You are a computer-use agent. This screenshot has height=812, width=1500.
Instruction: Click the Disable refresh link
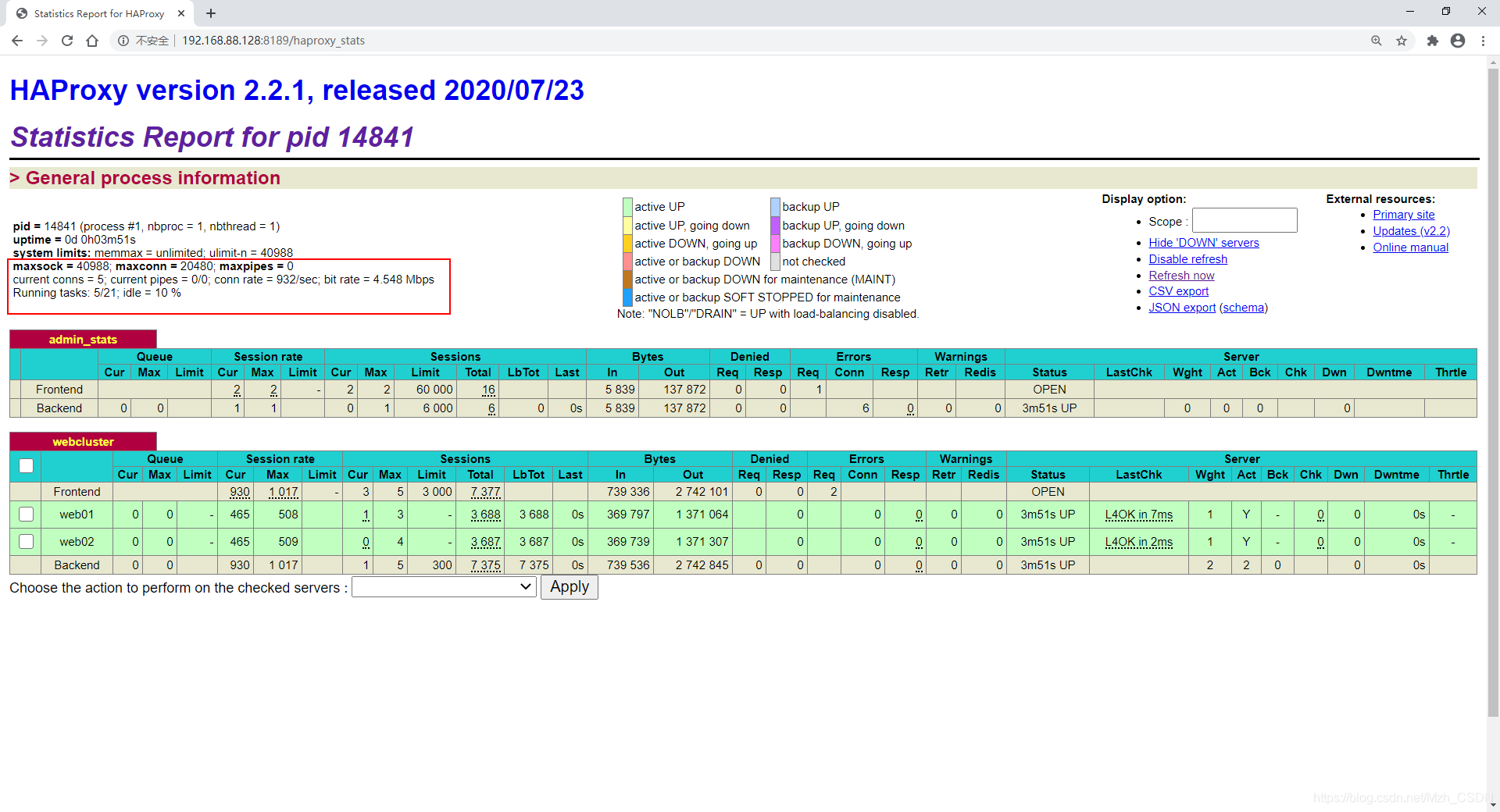[1187, 259]
